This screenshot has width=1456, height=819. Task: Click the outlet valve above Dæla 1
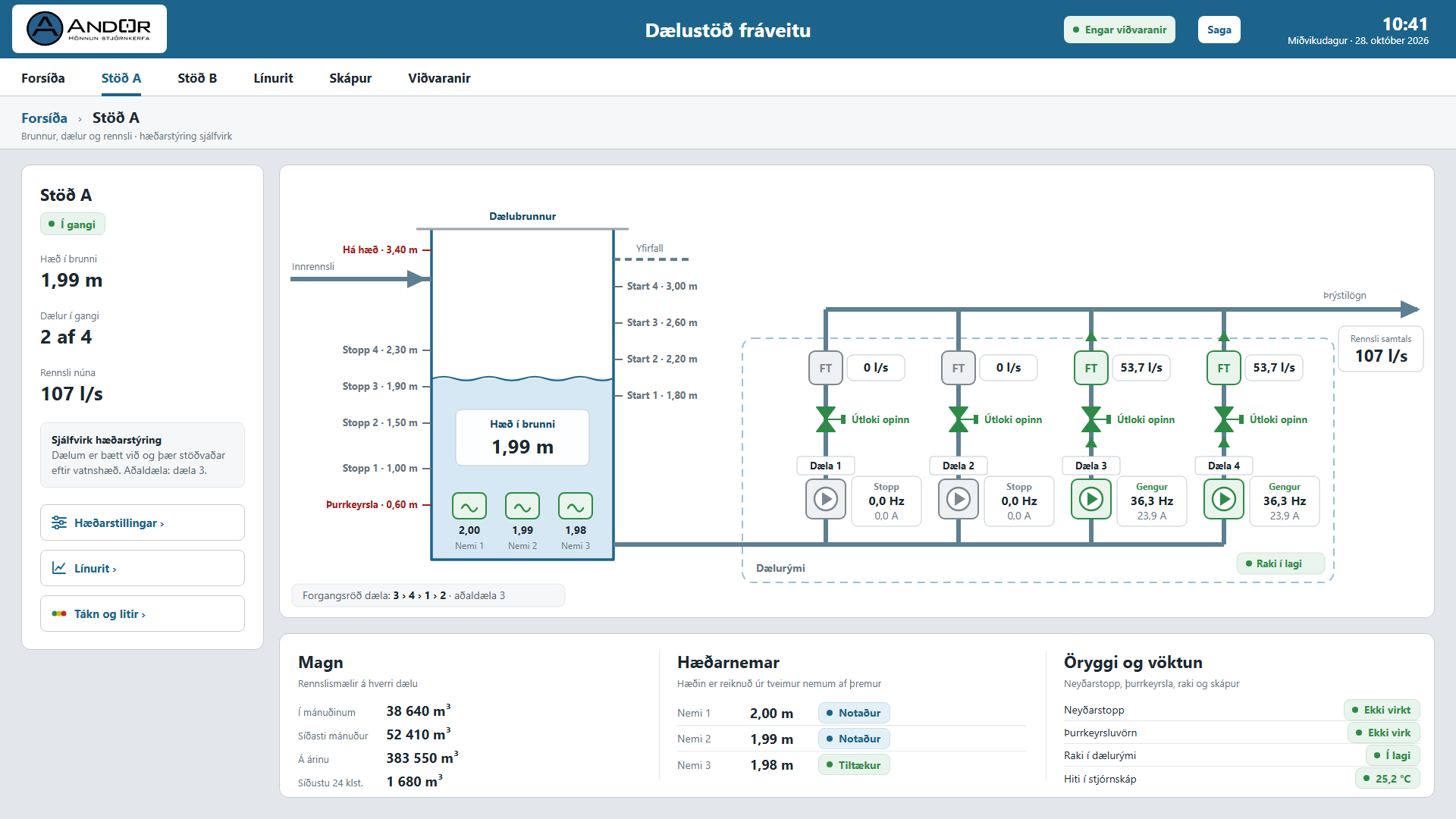coord(827,419)
